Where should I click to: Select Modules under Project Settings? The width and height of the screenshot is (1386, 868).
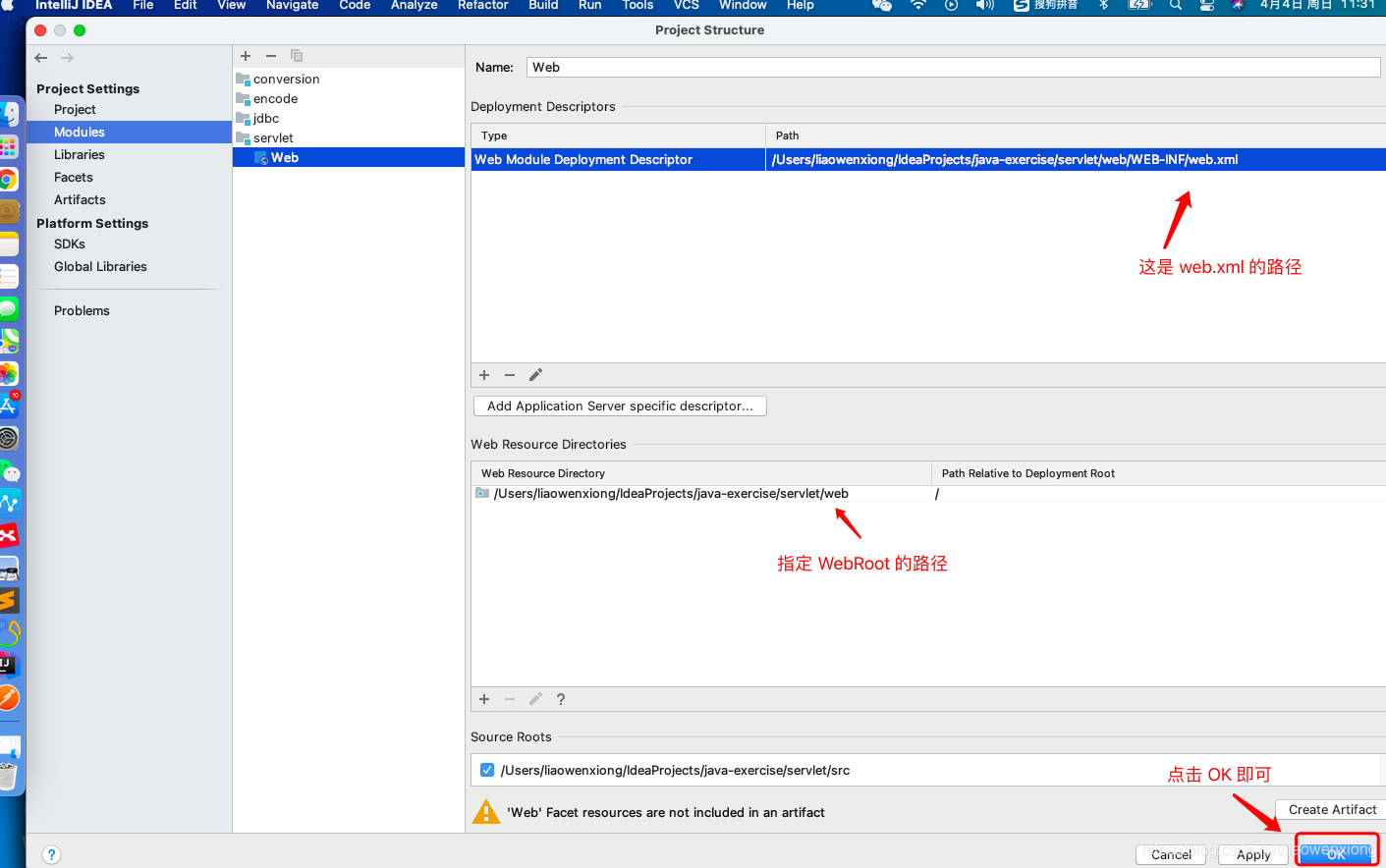[x=129, y=132]
